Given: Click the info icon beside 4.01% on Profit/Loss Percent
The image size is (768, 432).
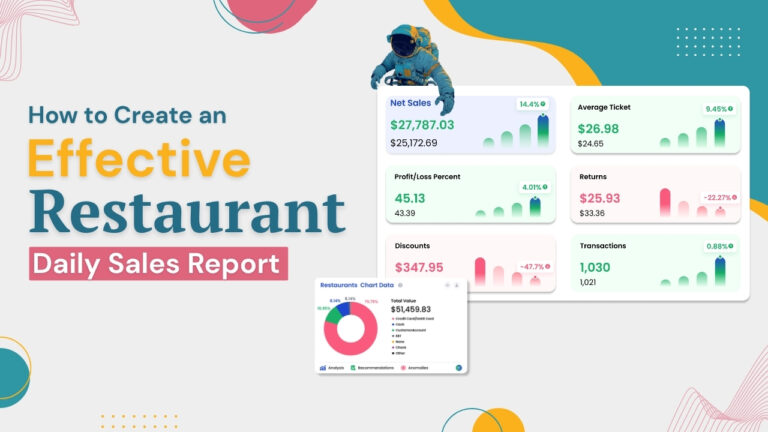Looking at the screenshot, I should pos(545,187).
